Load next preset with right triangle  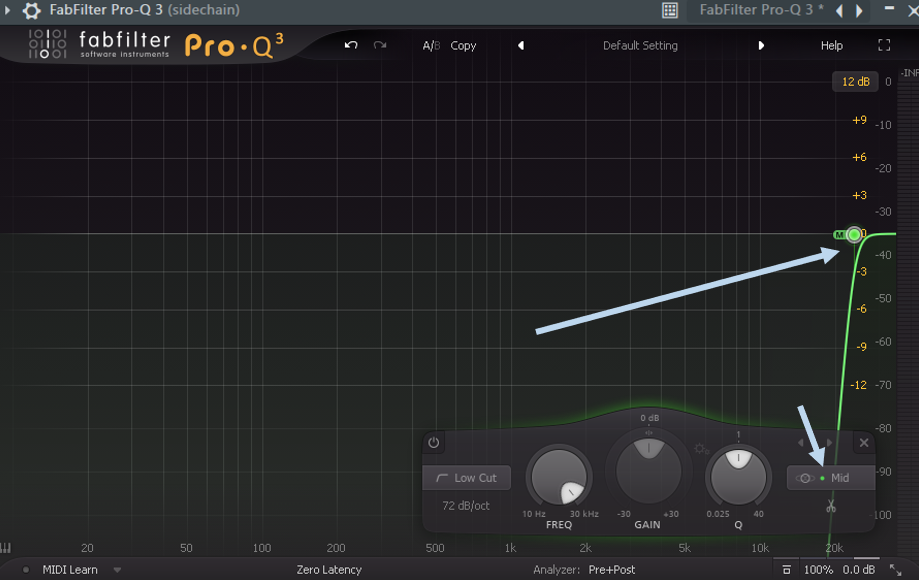tap(761, 45)
